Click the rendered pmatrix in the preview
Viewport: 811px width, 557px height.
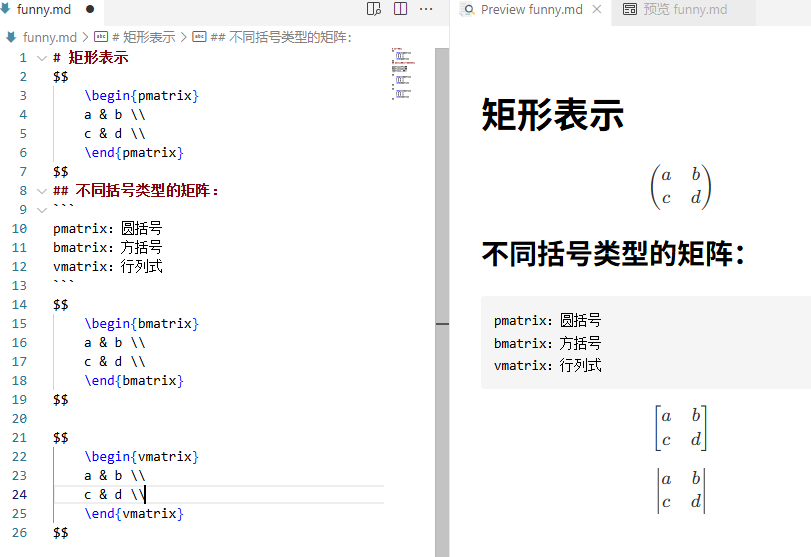pos(681,187)
